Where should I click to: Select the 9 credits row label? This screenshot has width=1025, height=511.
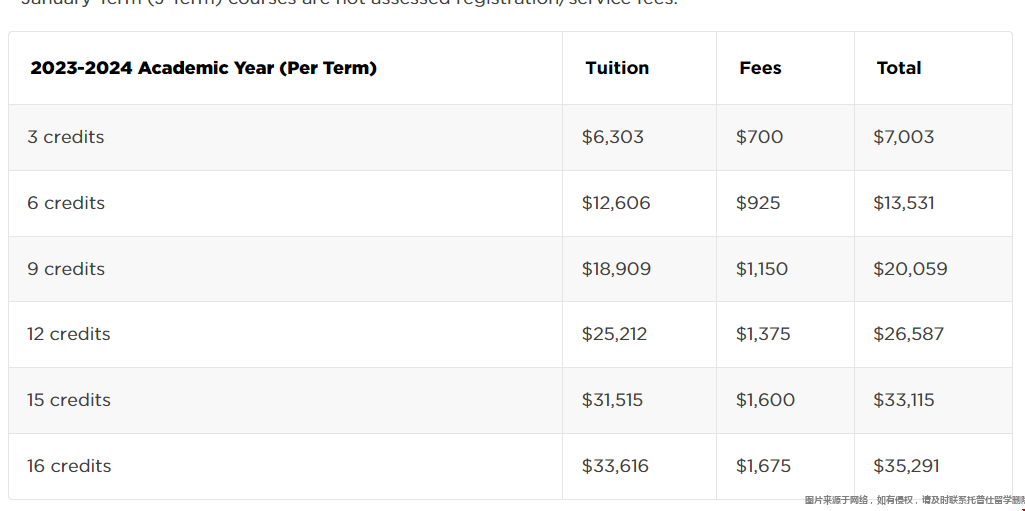[66, 269]
